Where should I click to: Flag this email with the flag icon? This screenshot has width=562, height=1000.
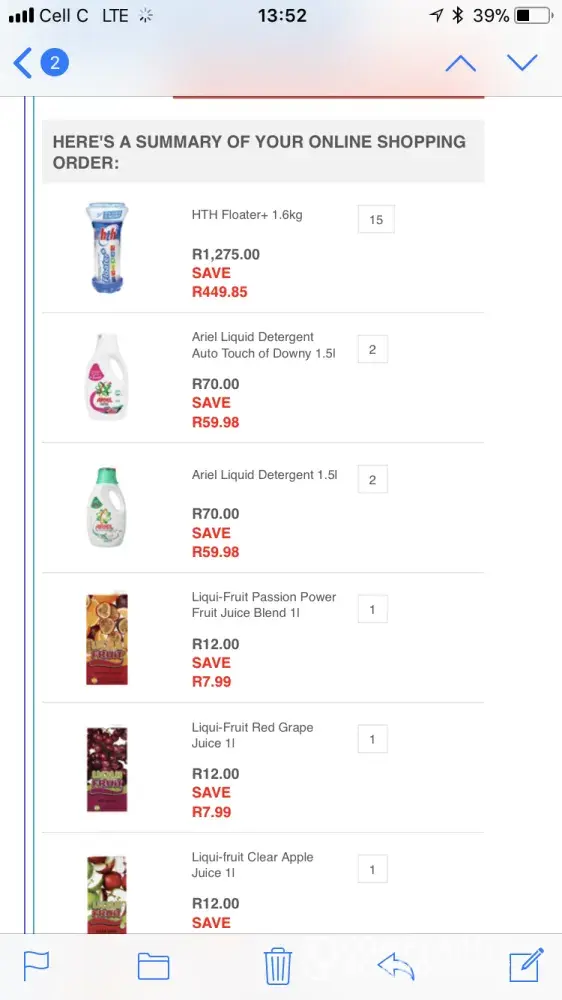tap(36, 966)
